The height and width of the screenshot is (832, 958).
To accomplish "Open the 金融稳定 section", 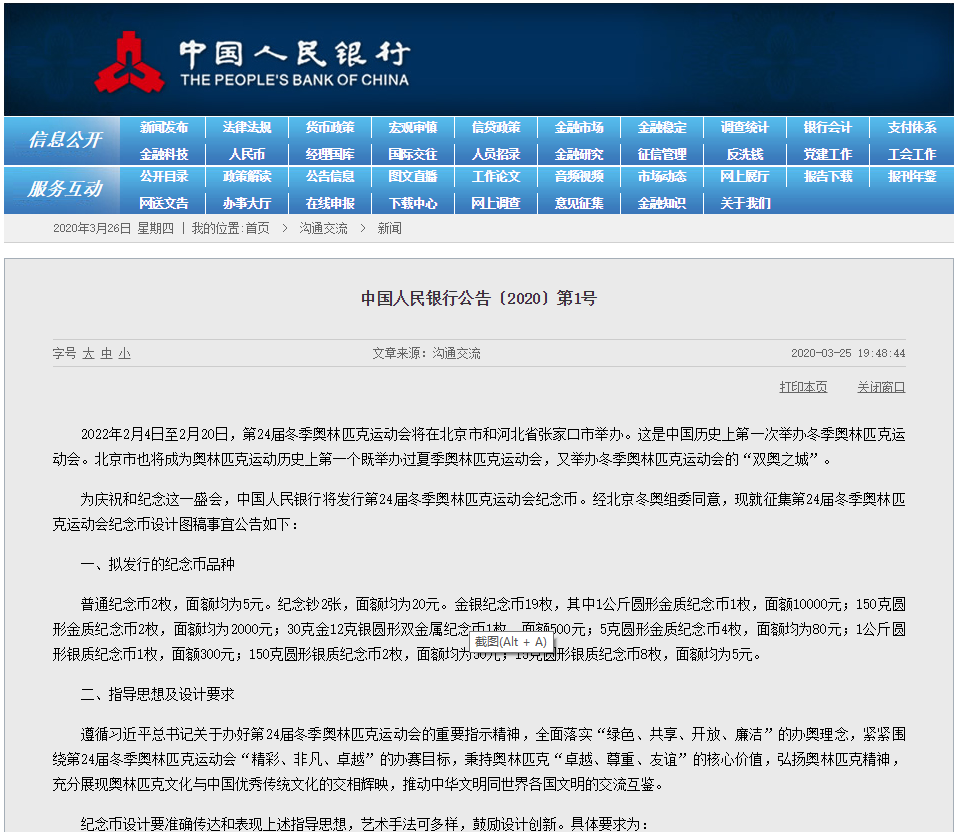I will click(x=662, y=127).
